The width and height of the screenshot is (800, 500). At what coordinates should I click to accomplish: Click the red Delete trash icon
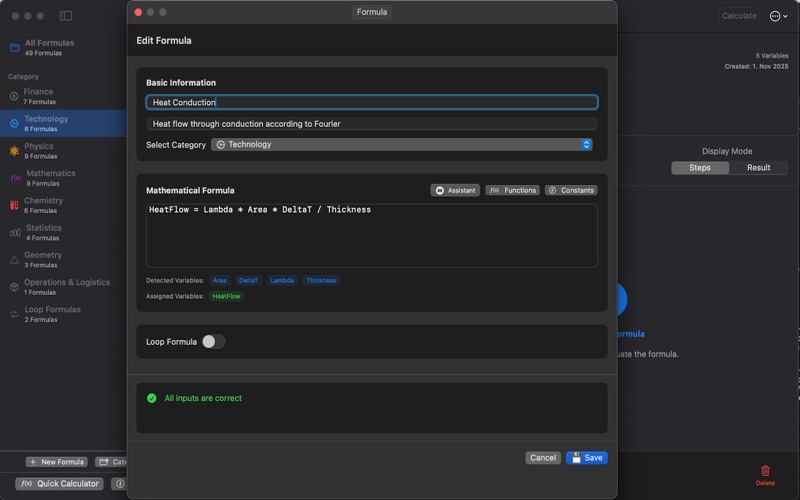coord(765,470)
